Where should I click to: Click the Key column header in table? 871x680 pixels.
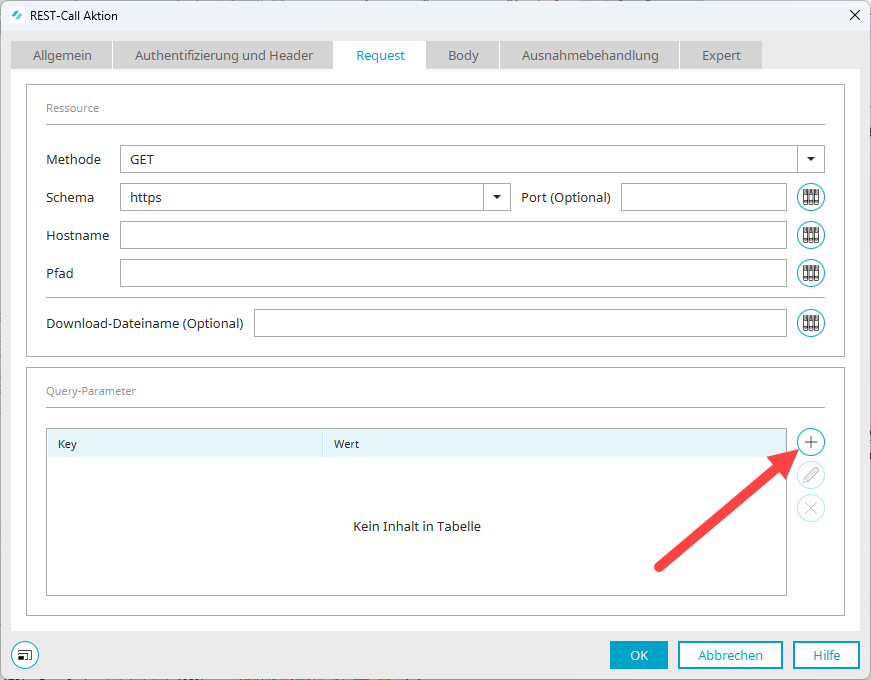point(185,444)
